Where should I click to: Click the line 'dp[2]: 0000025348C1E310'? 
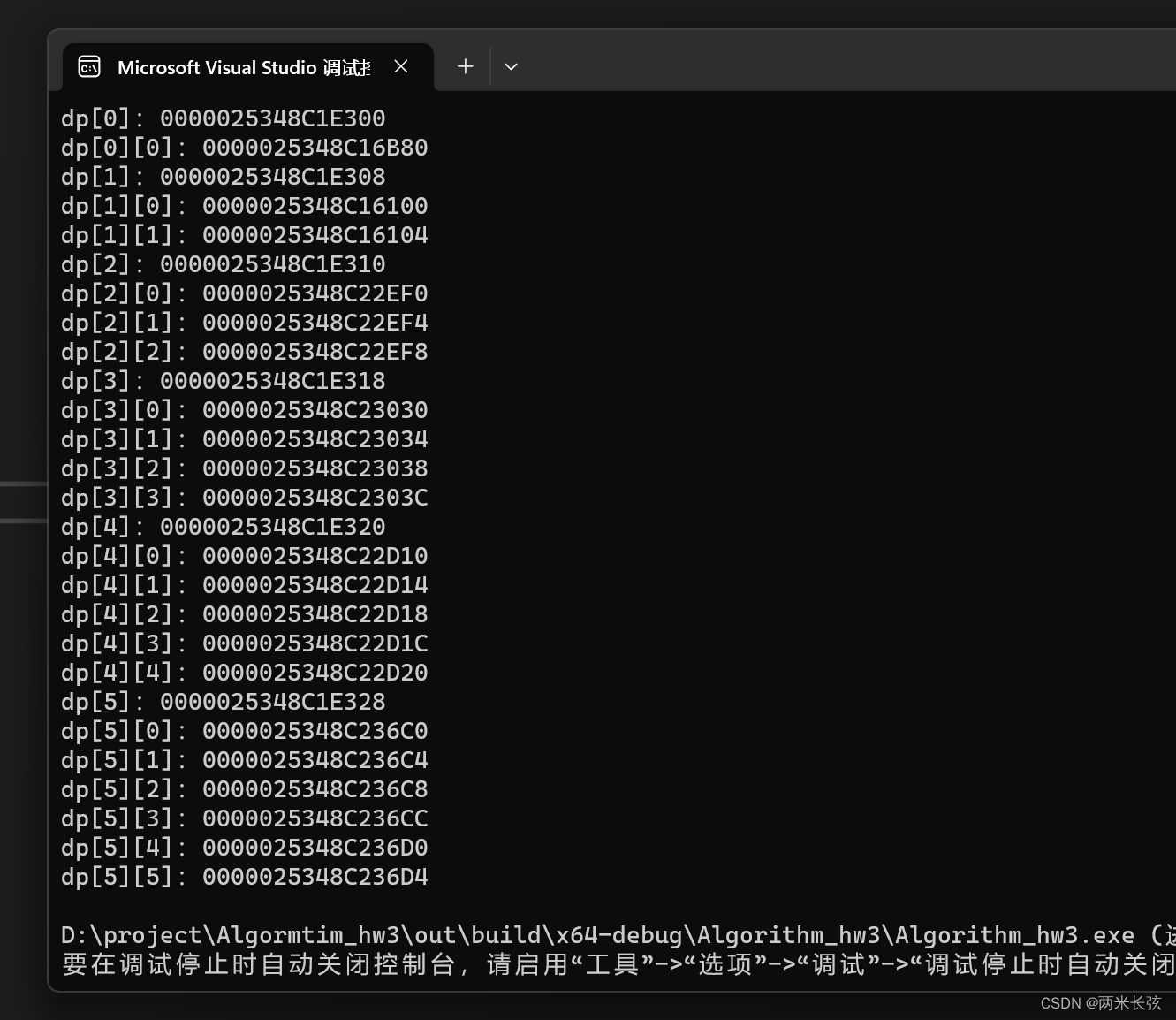[224, 264]
